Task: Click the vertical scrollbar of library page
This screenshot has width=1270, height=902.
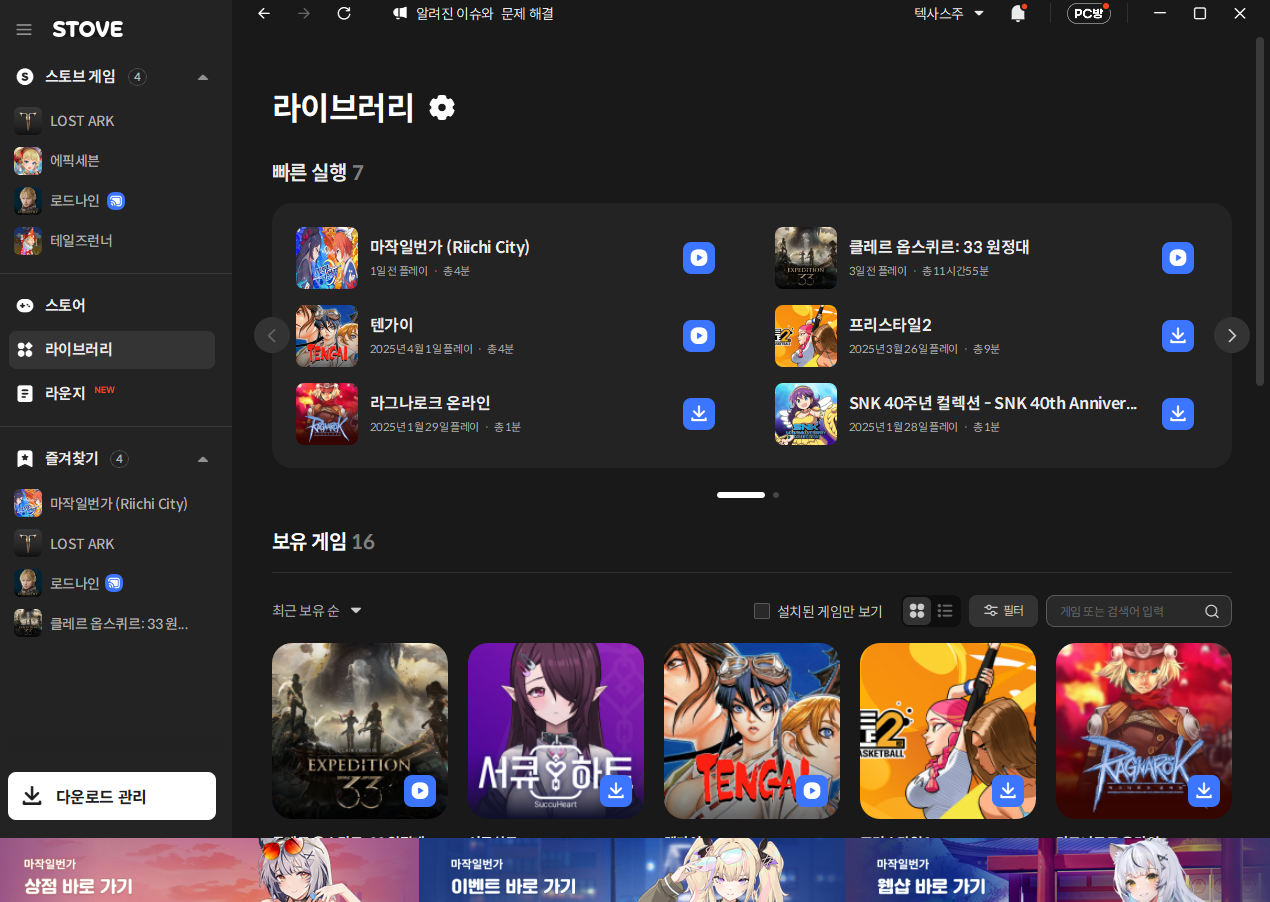Action: (1260, 212)
